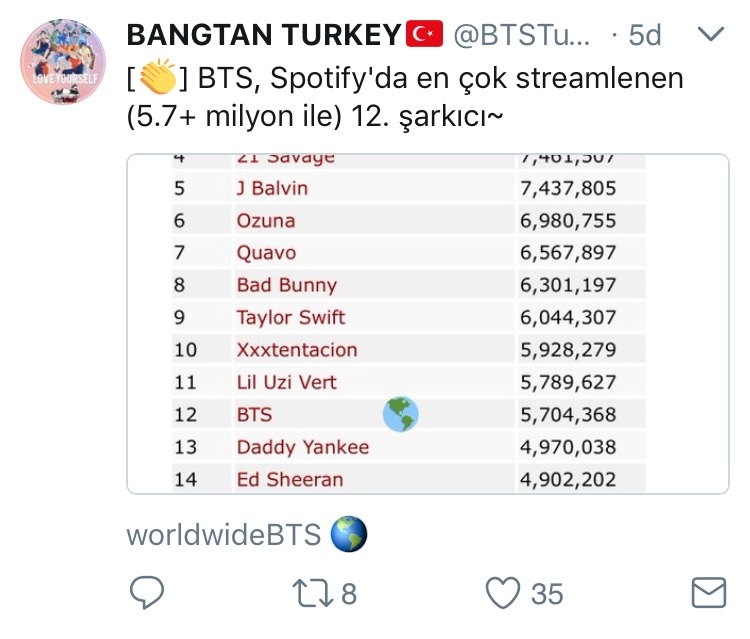Select the worldwideBTS caption text
Viewport: 750px width, 639px height.
(224, 535)
